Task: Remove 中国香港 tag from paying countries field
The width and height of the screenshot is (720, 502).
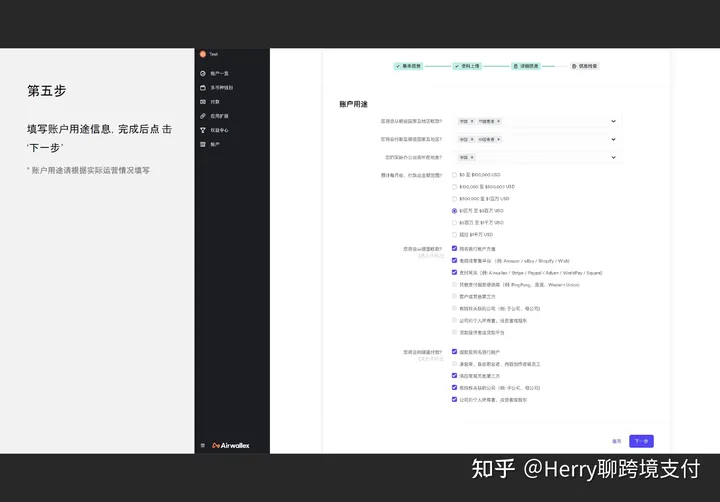Action: pyautogui.click(x=499, y=139)
